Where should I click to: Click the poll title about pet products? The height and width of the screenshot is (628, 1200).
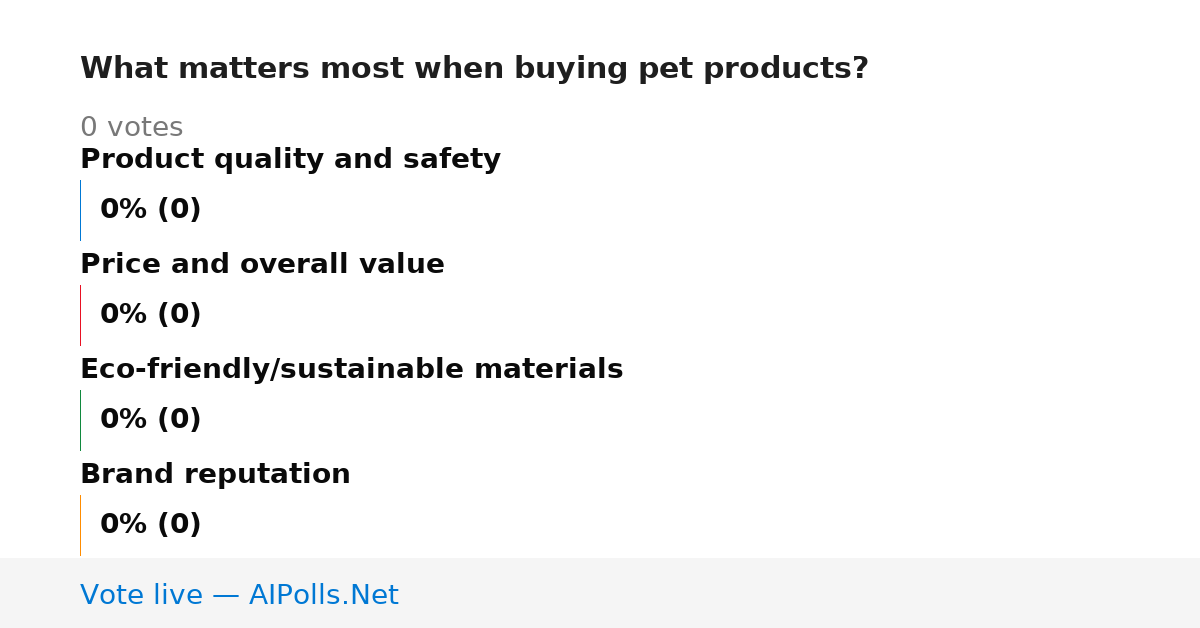pos(474,69)
